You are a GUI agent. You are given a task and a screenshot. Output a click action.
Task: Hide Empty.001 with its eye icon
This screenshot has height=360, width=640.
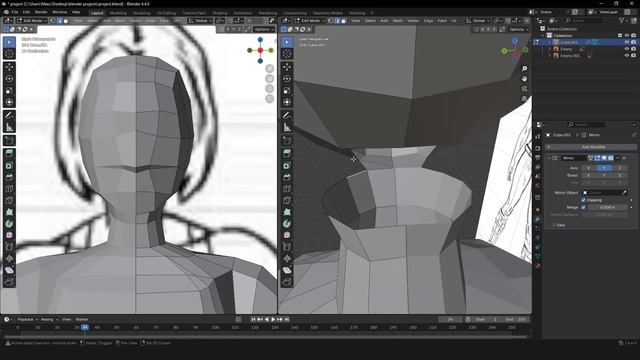pos(627,56)
